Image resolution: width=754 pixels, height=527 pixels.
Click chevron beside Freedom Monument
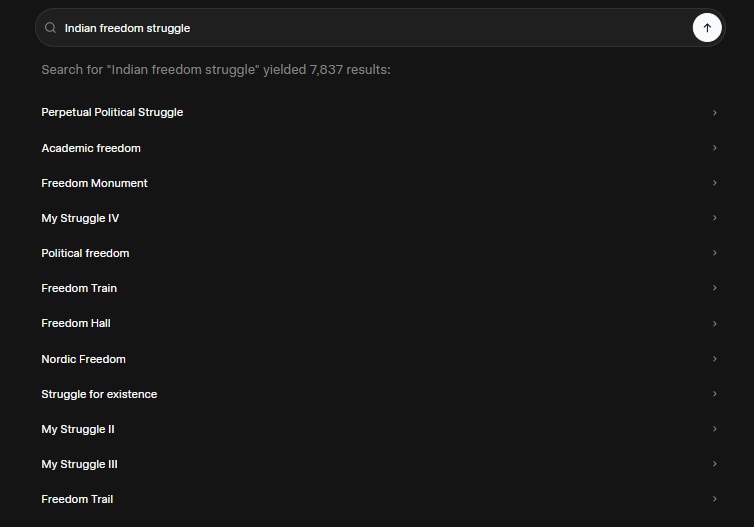(714, 183)
